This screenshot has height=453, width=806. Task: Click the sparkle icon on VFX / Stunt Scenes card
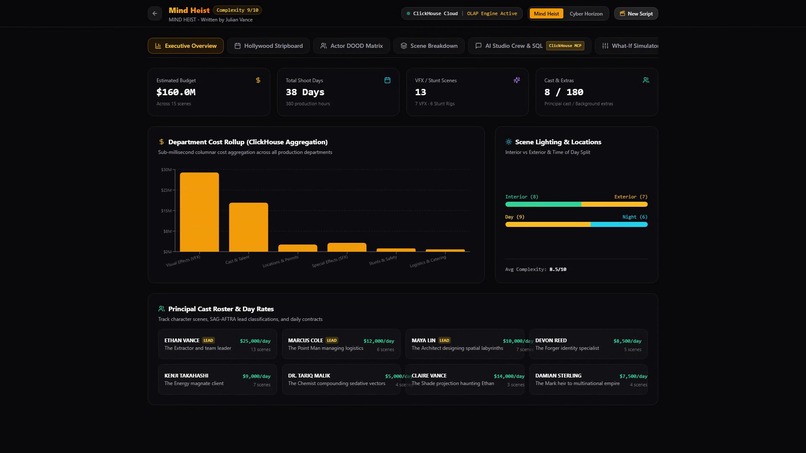pos(517,80)
